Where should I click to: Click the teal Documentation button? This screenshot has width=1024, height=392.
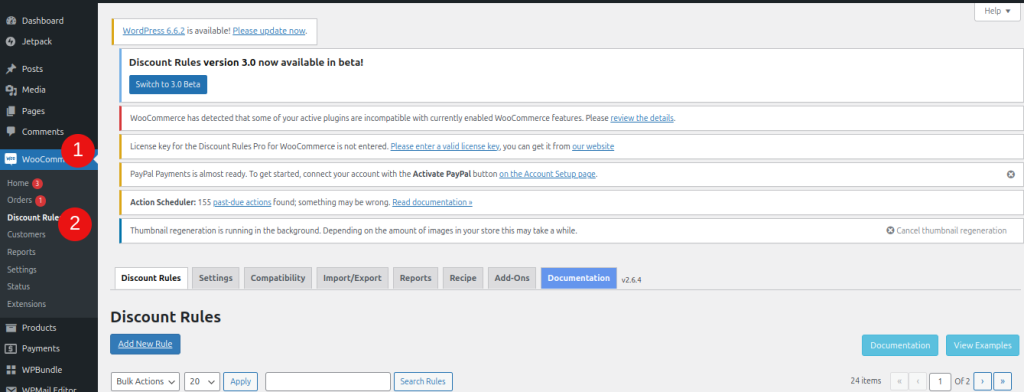[x=900, y=346]
